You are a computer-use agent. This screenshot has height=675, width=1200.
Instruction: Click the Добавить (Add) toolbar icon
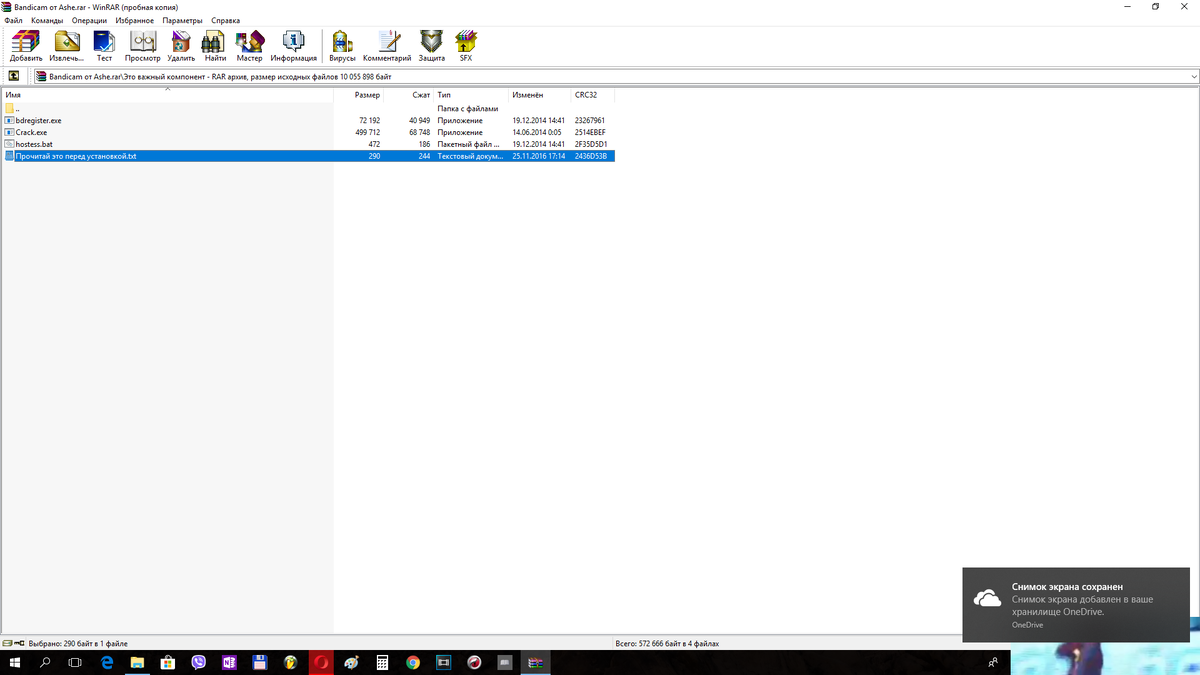26,42
